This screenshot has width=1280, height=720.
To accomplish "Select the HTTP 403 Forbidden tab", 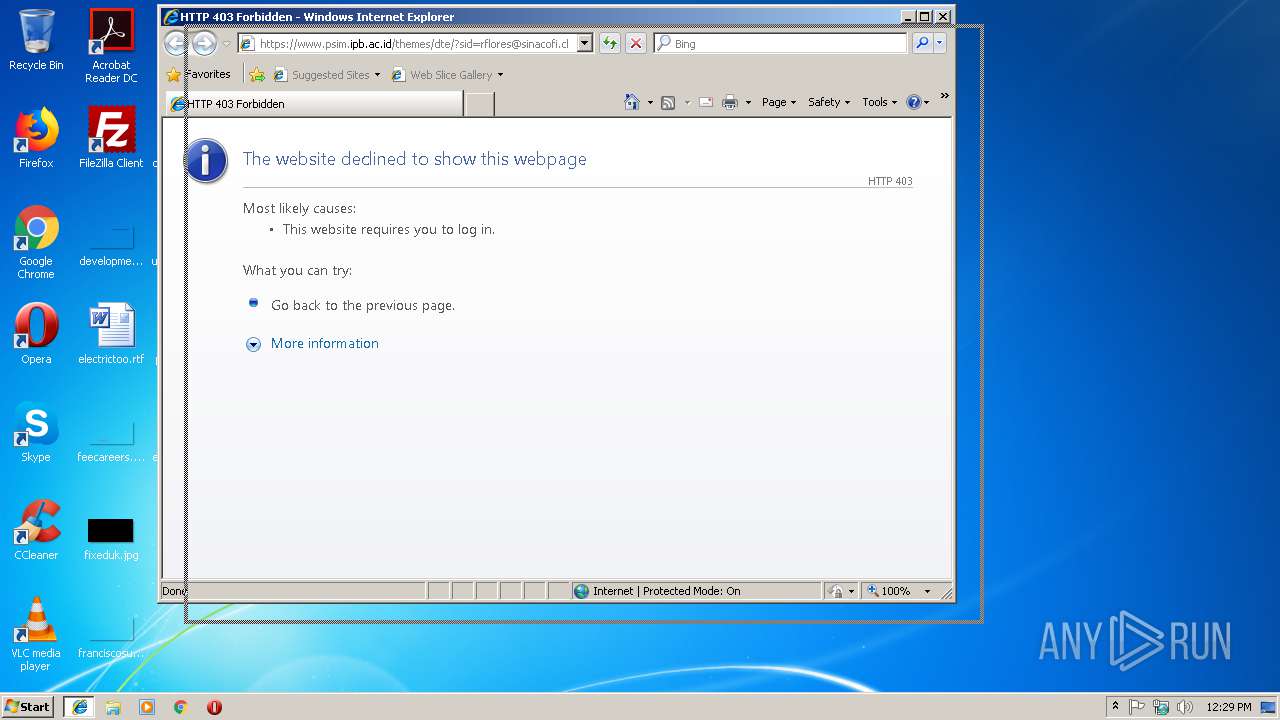I will (x=314, y=103).
